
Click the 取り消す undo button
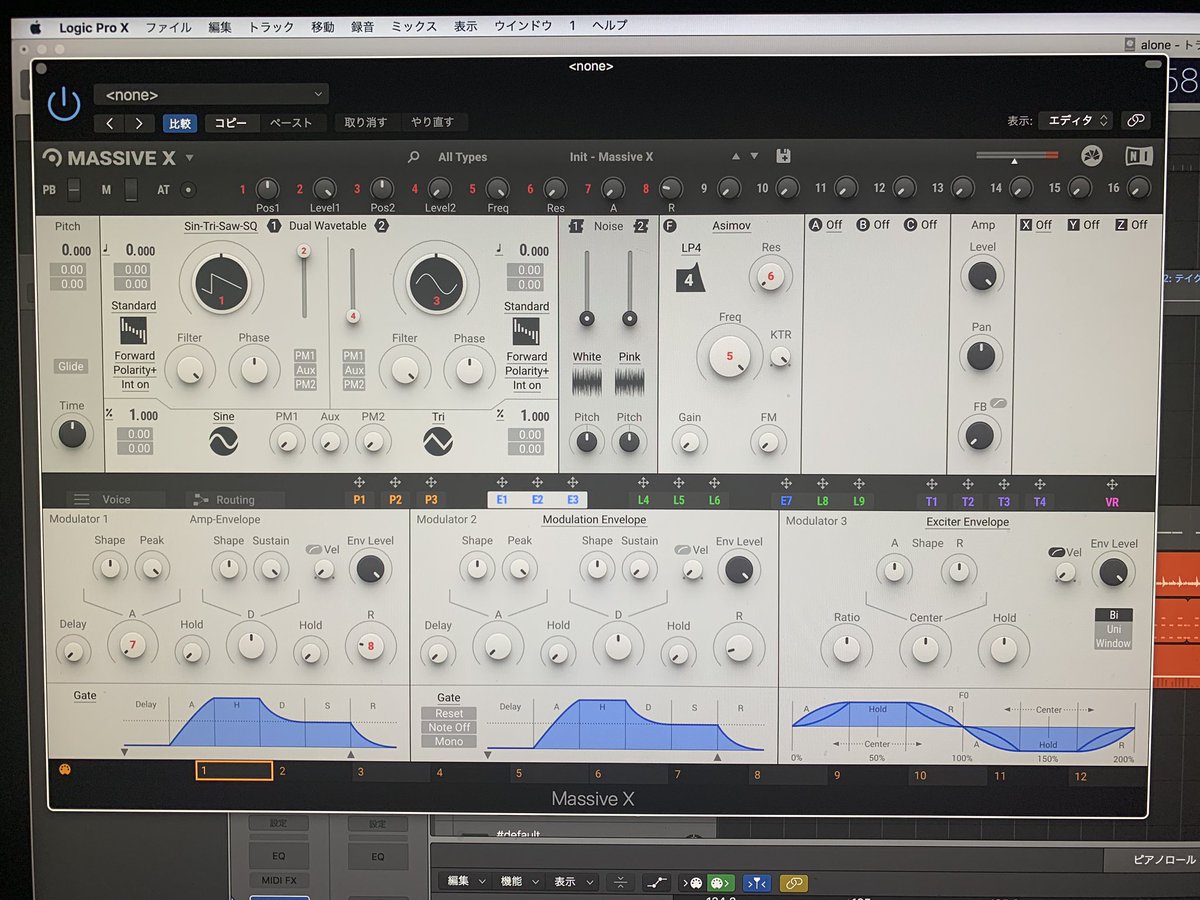368,122
